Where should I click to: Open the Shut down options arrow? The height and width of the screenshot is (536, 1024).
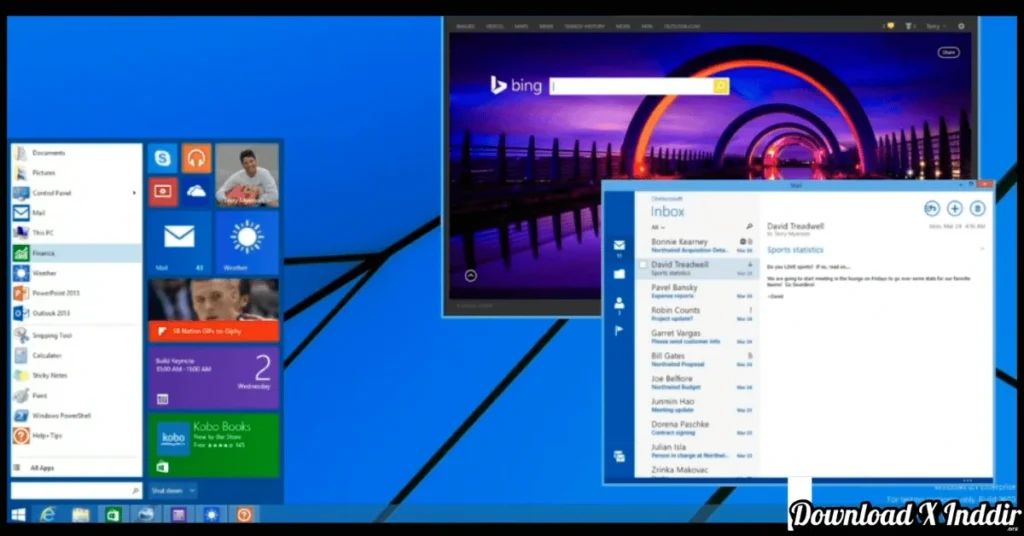point(192,490)
